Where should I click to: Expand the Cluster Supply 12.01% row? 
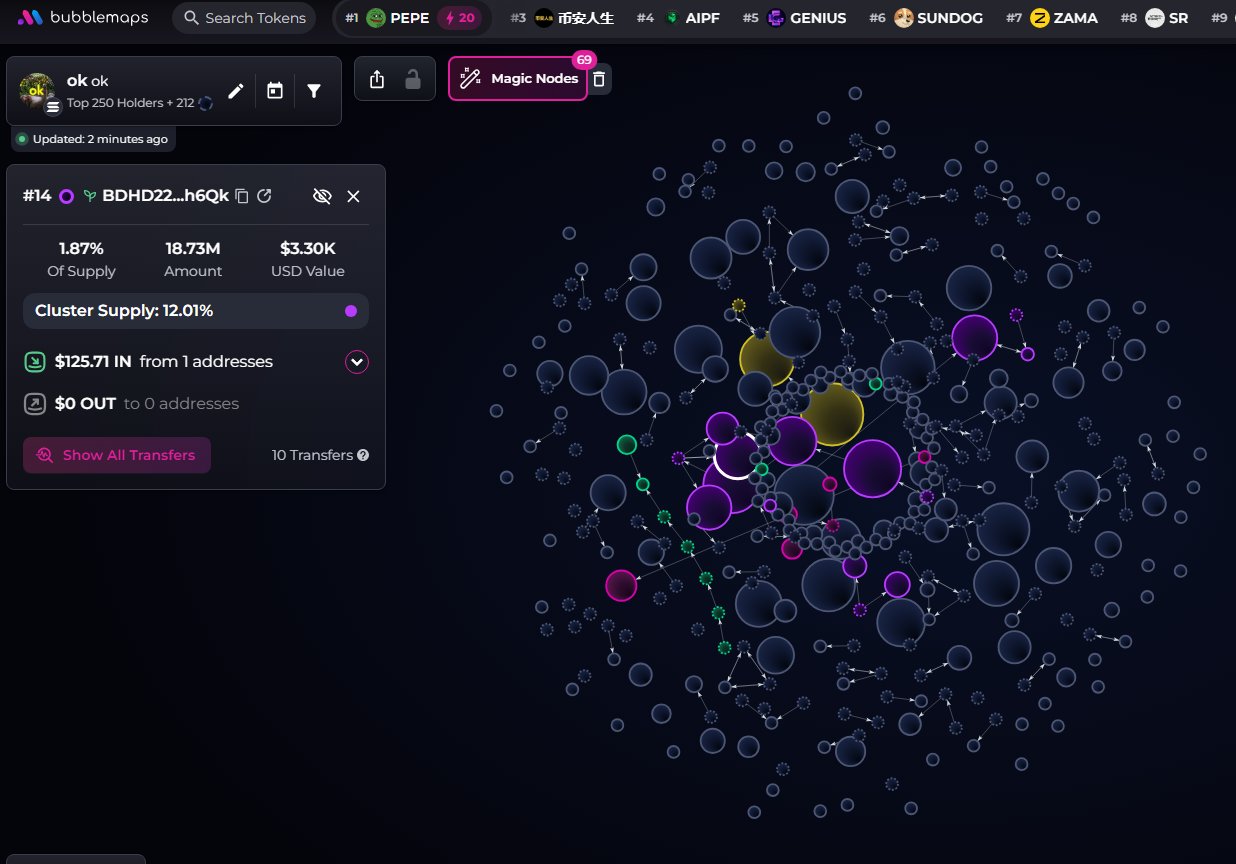tap(195, 311)
